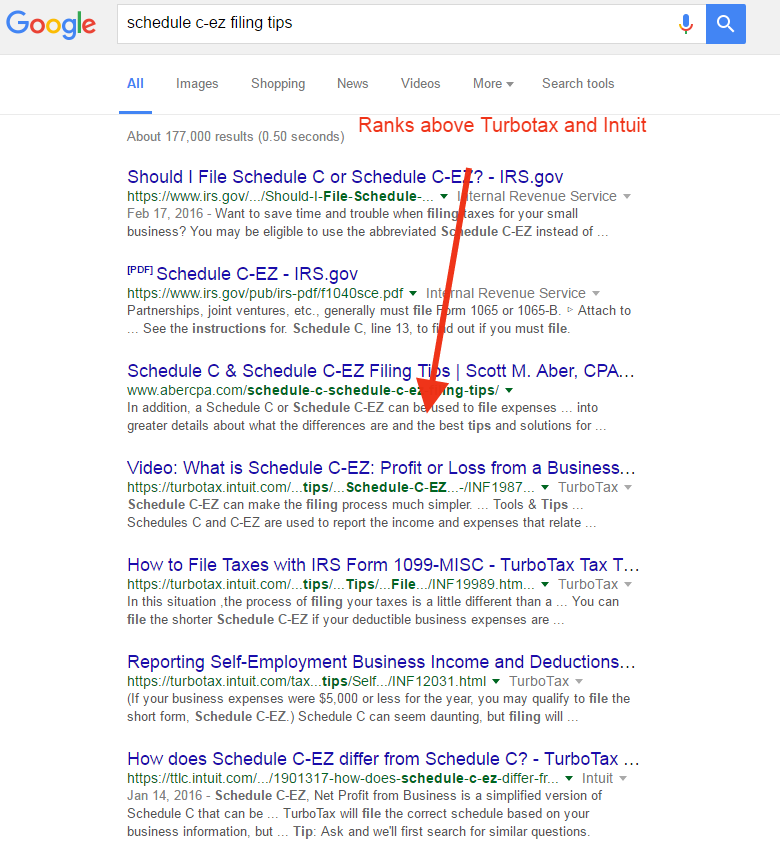
Task: Open green arrow beside INF1987 TurboTax URL
Action: (545, 487)
